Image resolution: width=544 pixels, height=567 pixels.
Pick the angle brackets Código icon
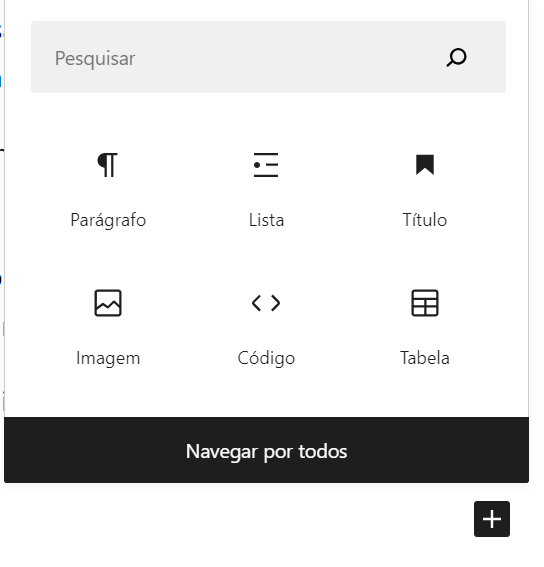click(266, 303)
